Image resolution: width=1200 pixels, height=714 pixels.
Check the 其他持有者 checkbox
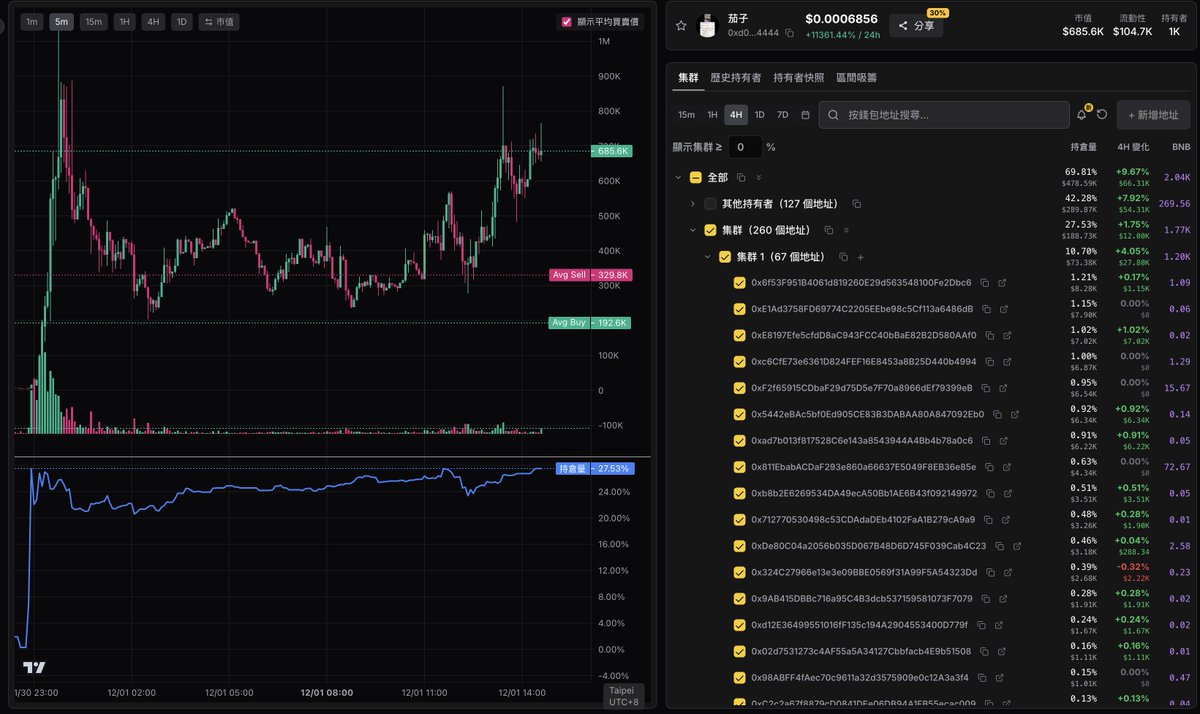tap(710, 204)
